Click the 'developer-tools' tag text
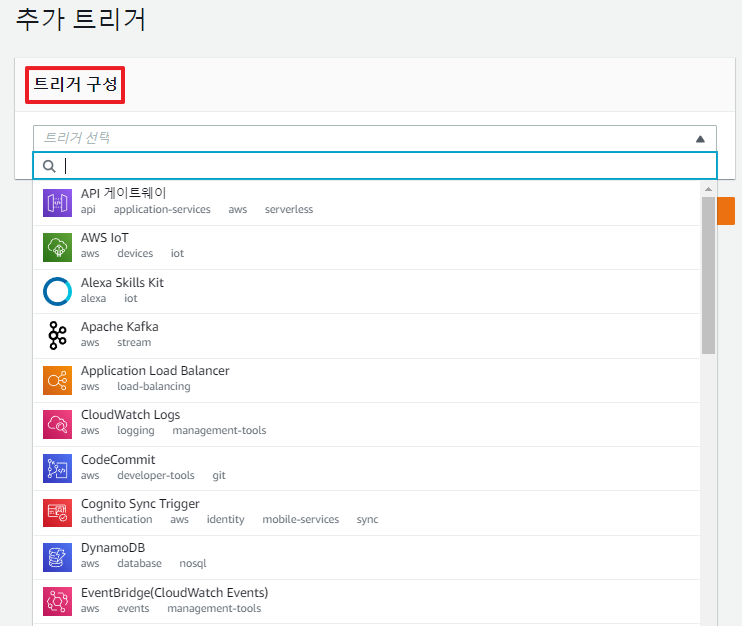 (x=156, y=475)
